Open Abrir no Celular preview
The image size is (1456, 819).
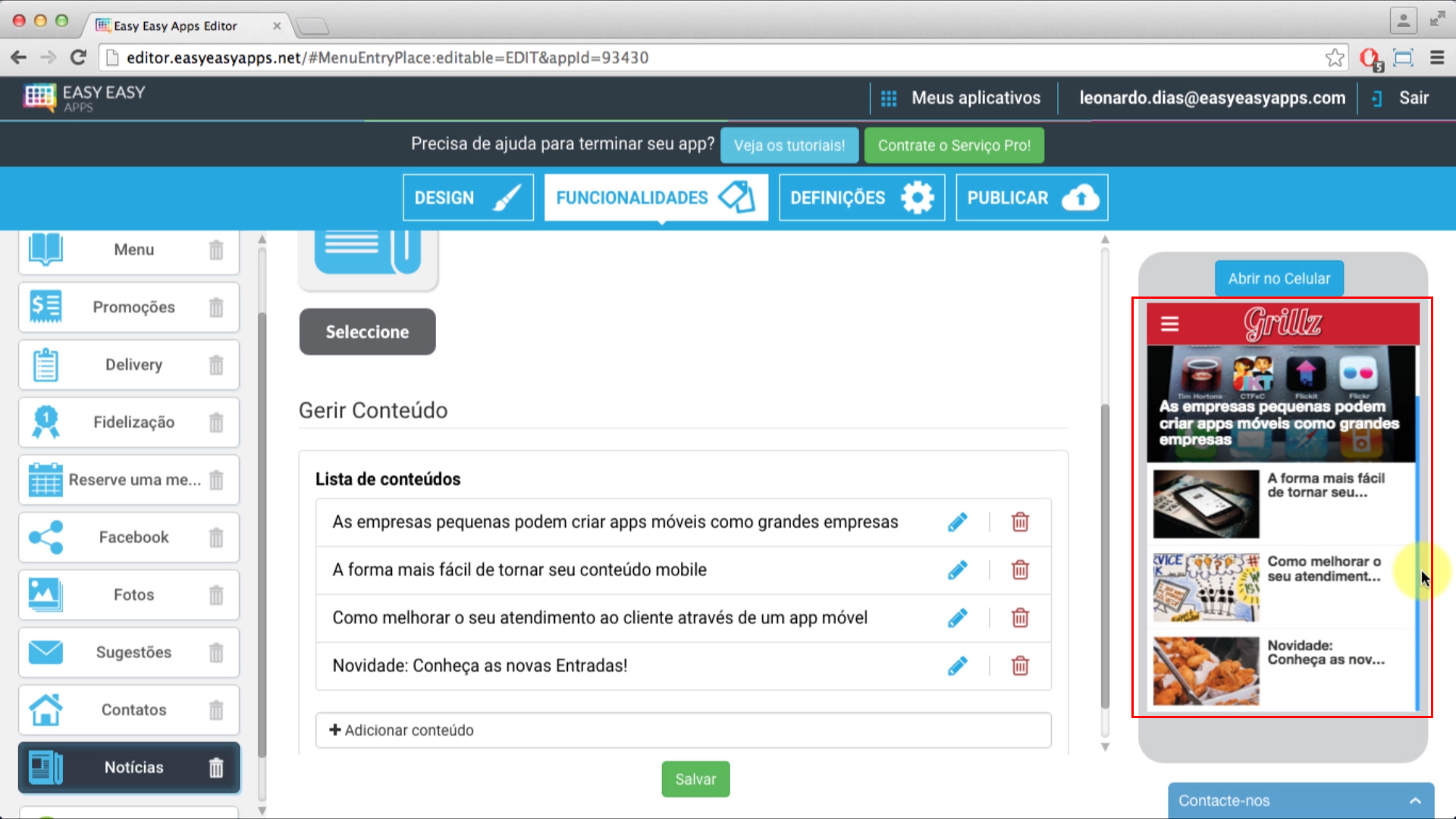click(x=1278, y=278)
